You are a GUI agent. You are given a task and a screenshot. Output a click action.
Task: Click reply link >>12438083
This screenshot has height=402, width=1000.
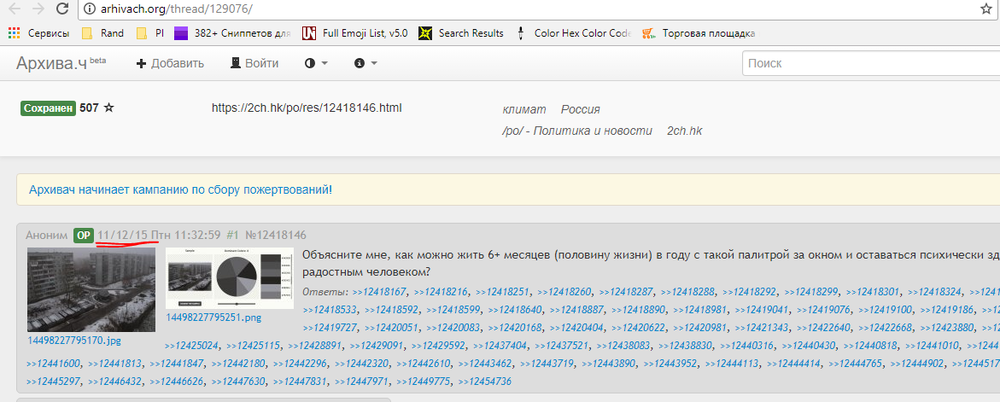(x=623, y=346)
